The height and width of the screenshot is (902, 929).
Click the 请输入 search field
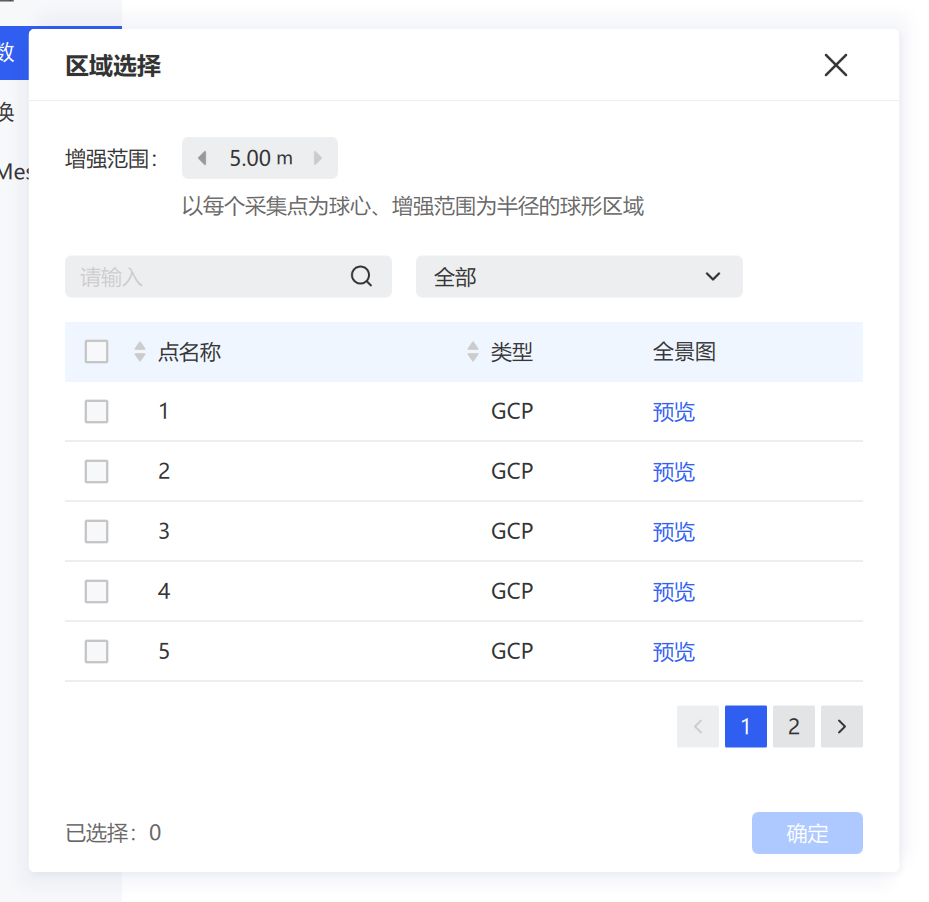click(x=228, y=277)
